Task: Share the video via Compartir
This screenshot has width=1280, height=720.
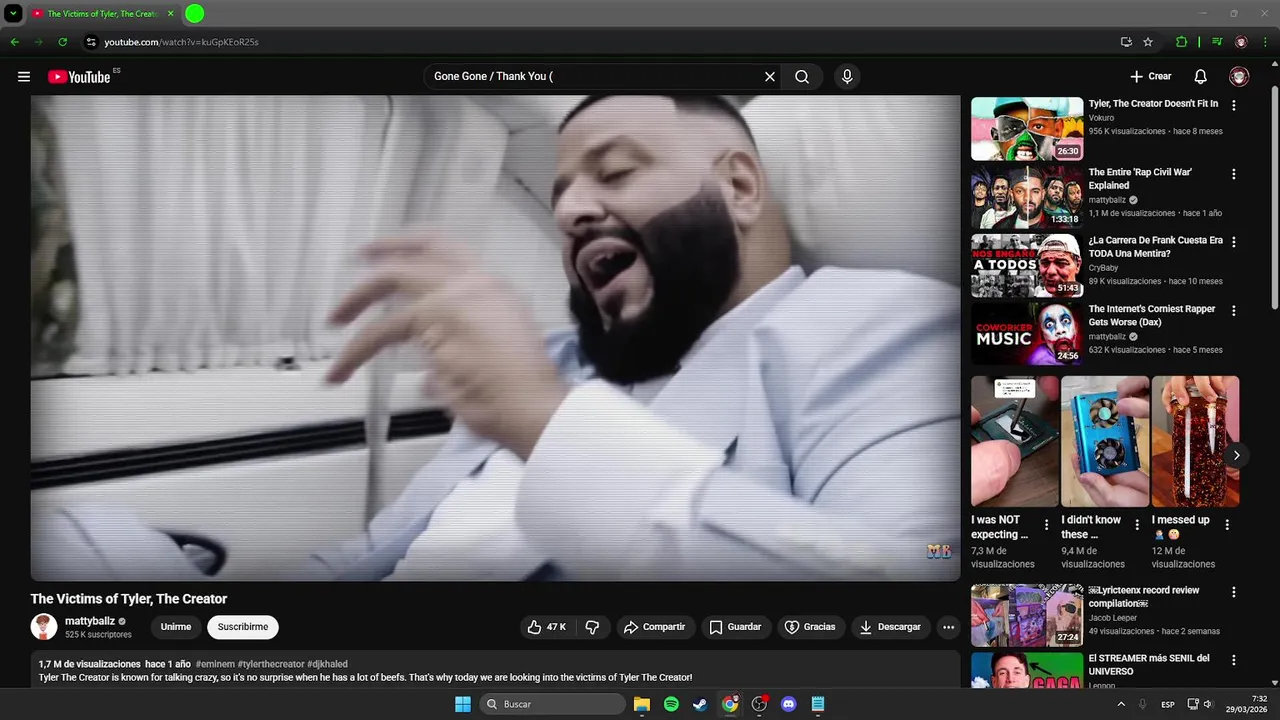Action: coord(655,627)
